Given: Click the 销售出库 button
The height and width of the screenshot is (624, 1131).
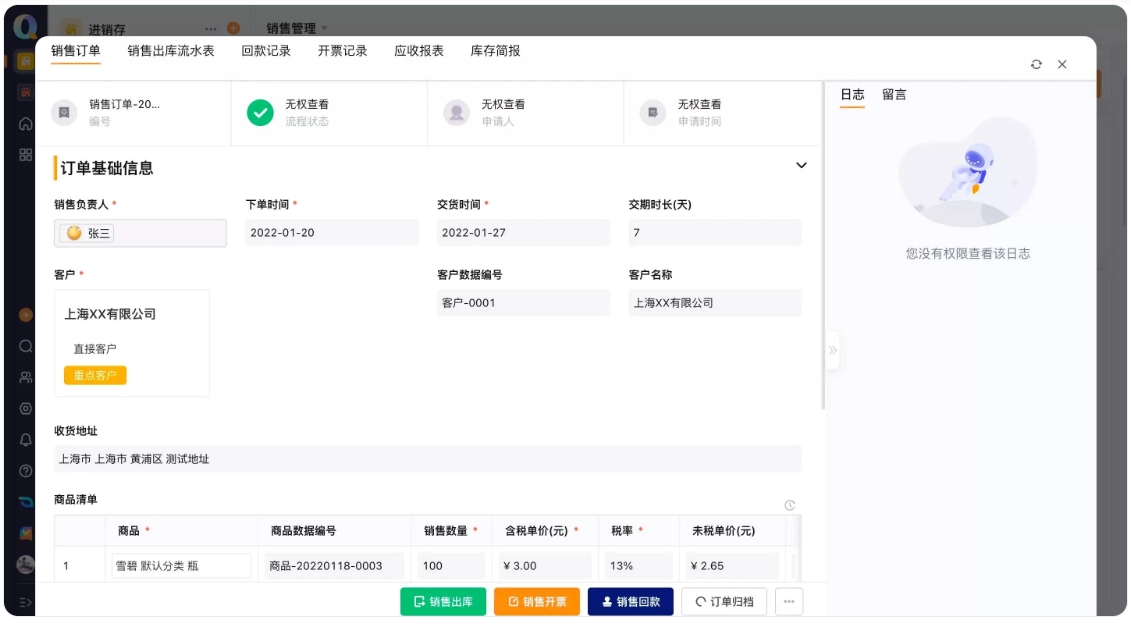Looking at the screenshot, I should pos(443,602).
